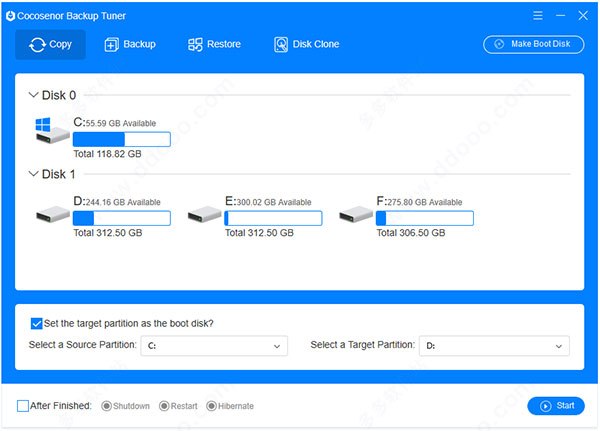Switch to the Copy tab

pos(50,45)
